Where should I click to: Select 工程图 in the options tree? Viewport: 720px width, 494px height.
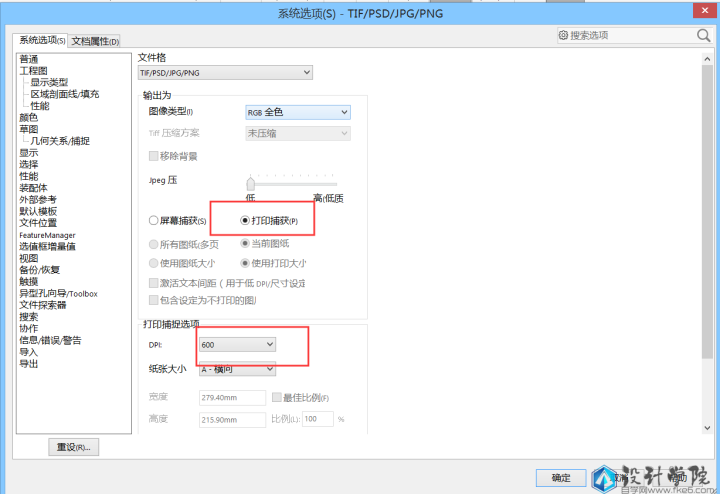tap(33, 71)
